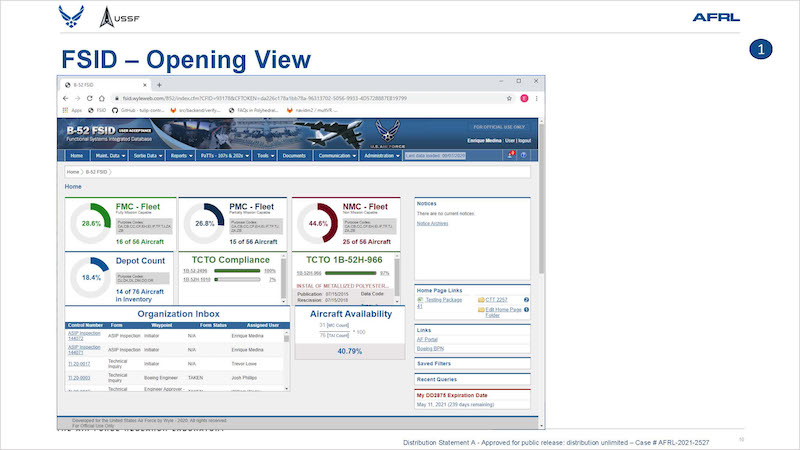
Task: Click the B-52 FSID banner logo
Action: pos(109,134)
